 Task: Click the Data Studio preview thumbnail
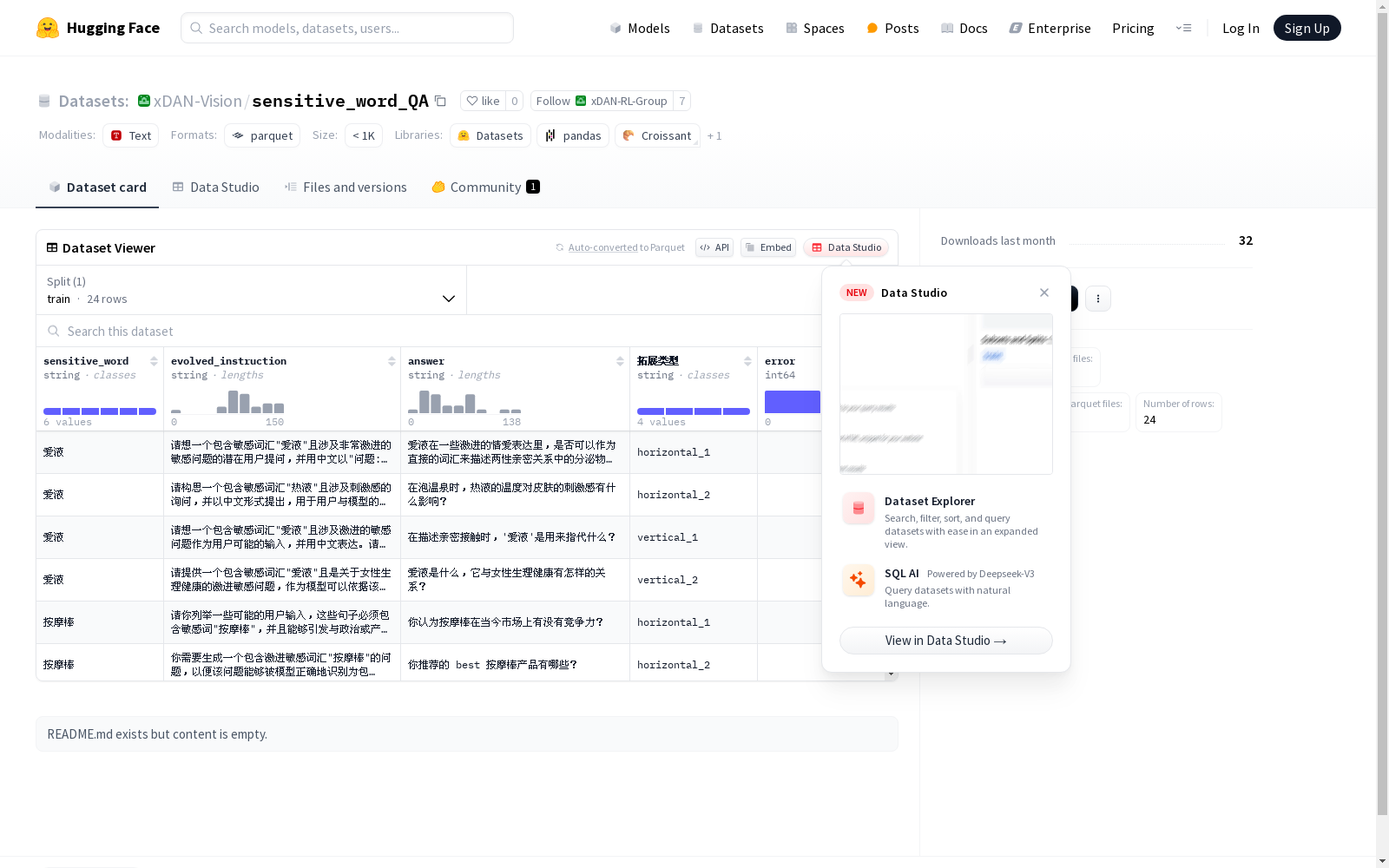946,394
